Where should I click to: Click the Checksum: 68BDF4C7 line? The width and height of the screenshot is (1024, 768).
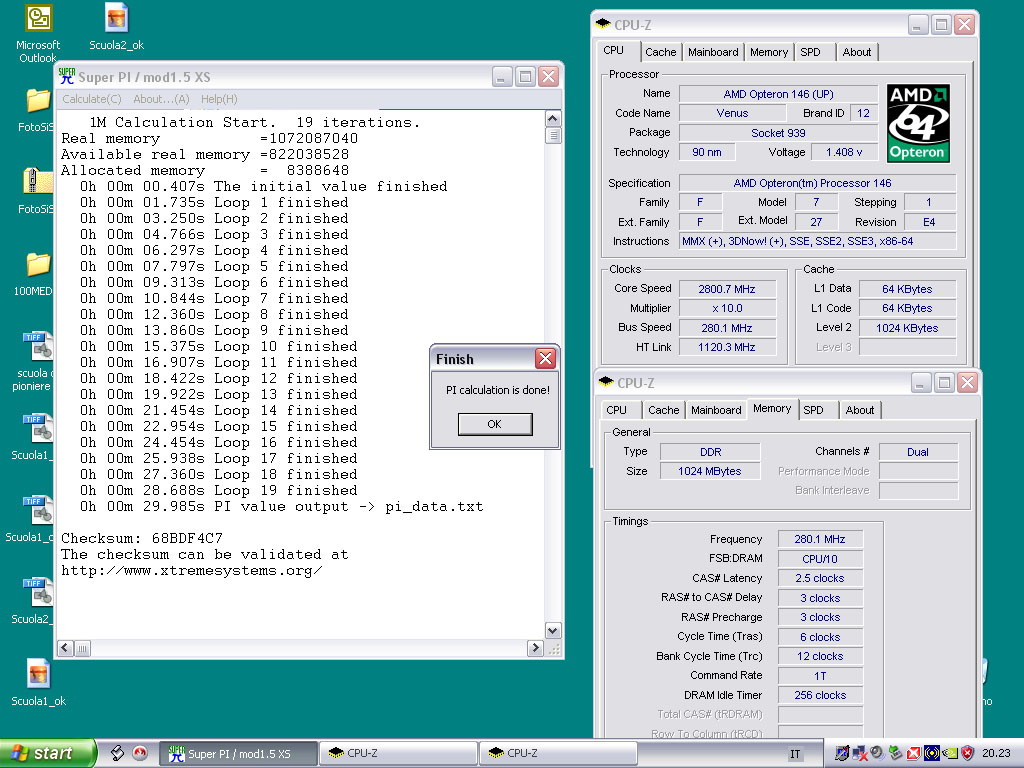coord(142,538)
